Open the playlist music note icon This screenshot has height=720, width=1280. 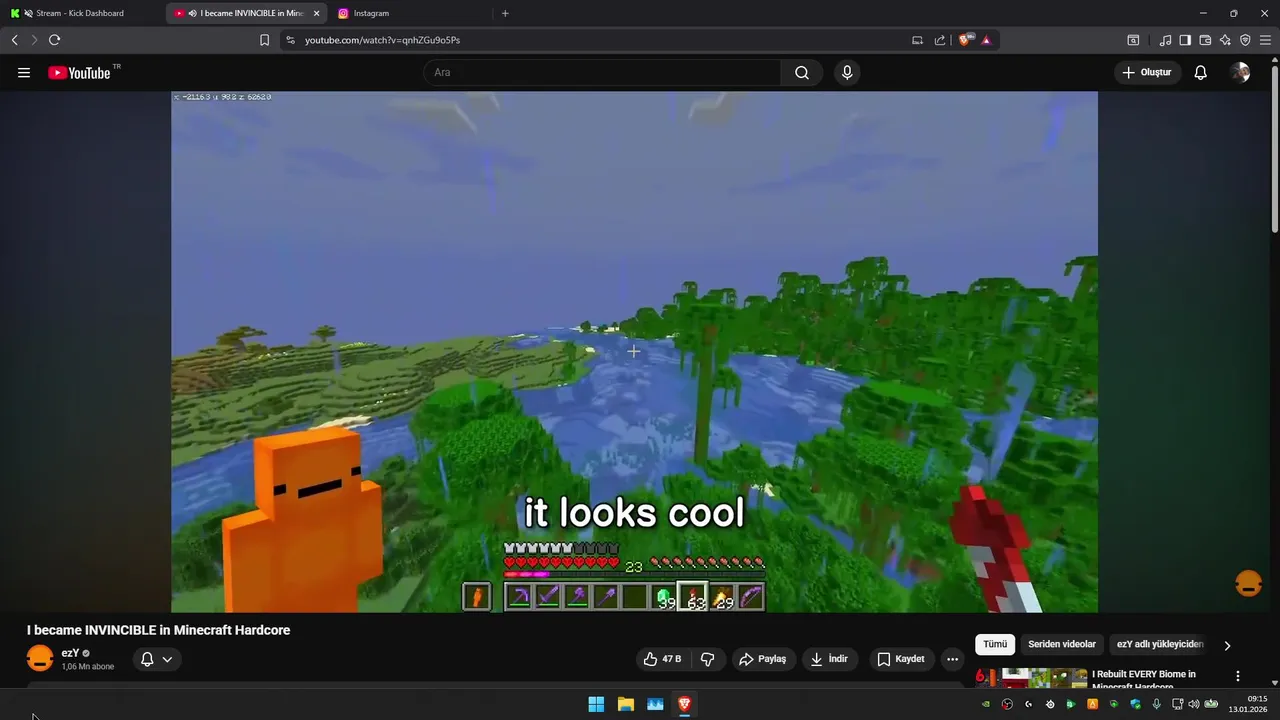point(1165,40)
